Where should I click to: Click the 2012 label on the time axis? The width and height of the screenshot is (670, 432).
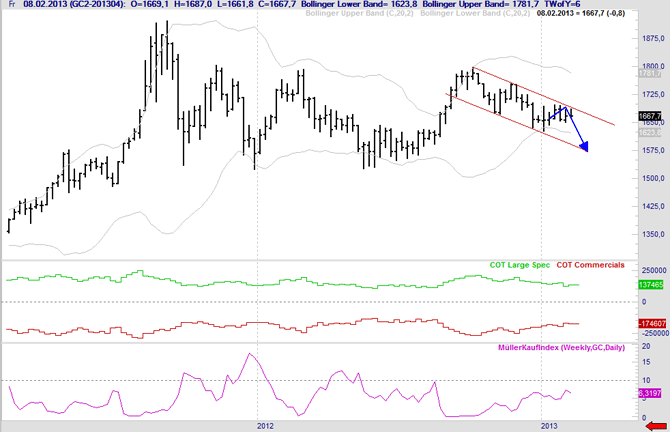(265, 425)
